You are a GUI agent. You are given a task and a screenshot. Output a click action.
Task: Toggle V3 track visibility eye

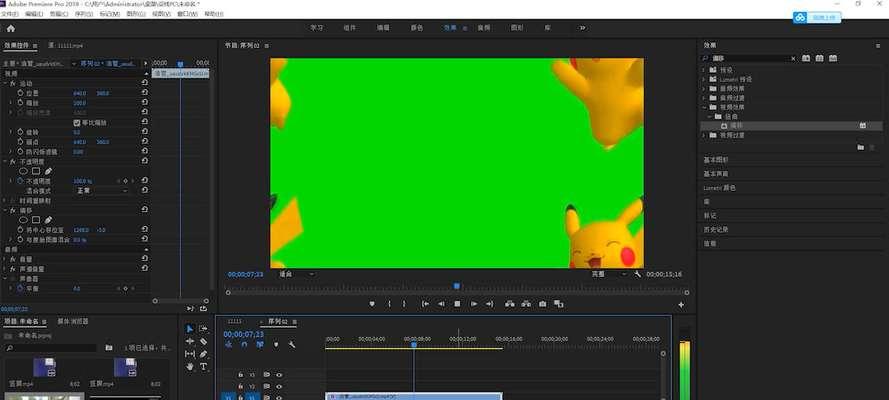[x=278, y=375]
